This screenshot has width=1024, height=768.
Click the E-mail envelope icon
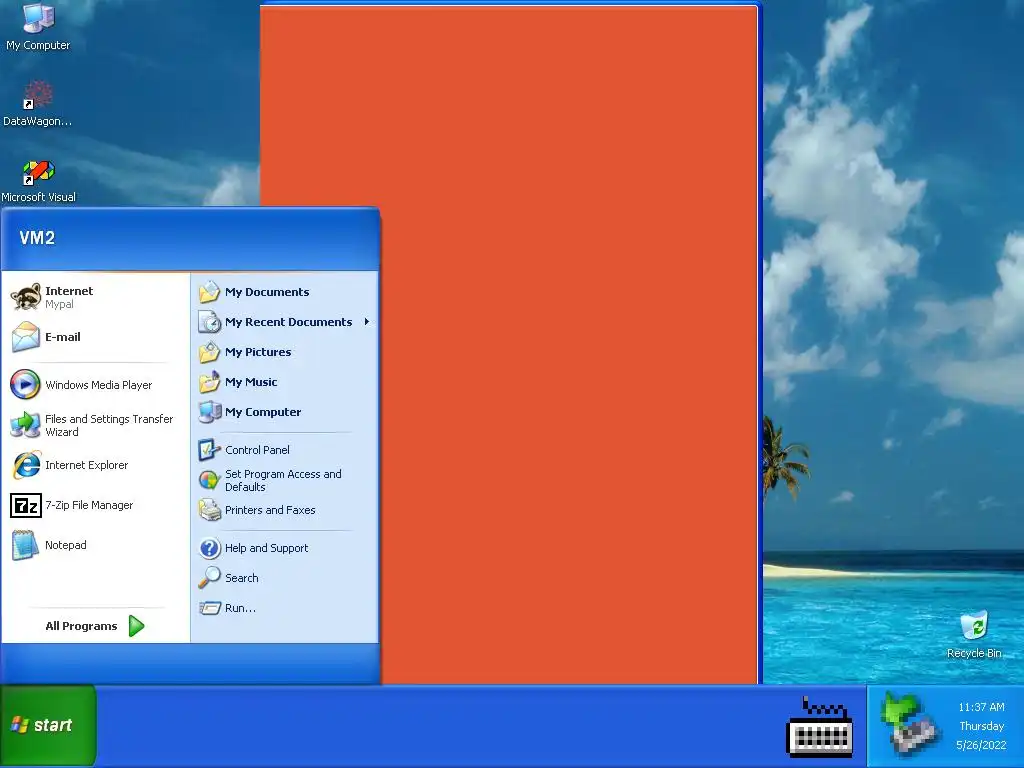(x=25, y=337)
